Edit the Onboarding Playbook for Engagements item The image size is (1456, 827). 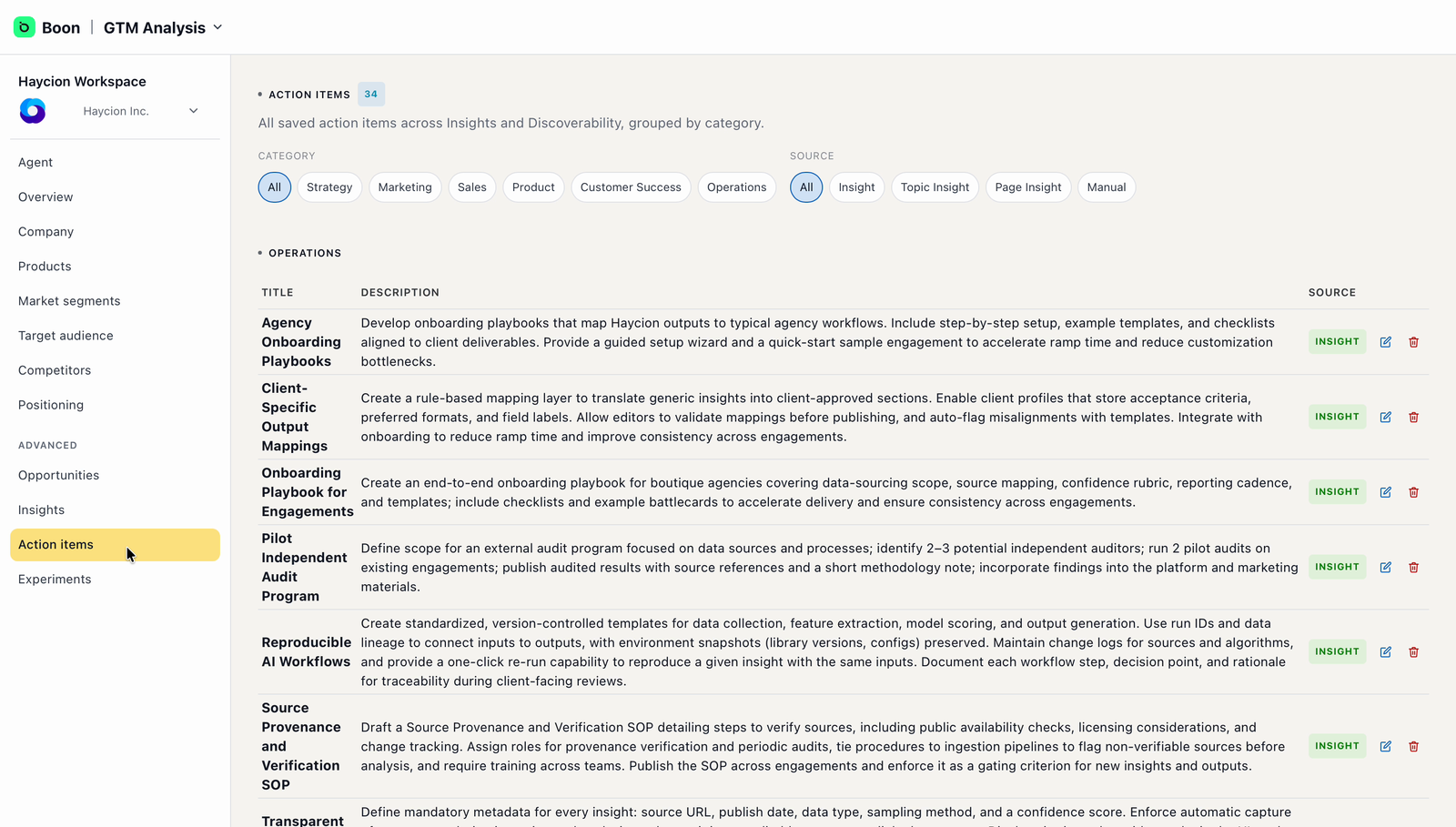[1385, 492]
